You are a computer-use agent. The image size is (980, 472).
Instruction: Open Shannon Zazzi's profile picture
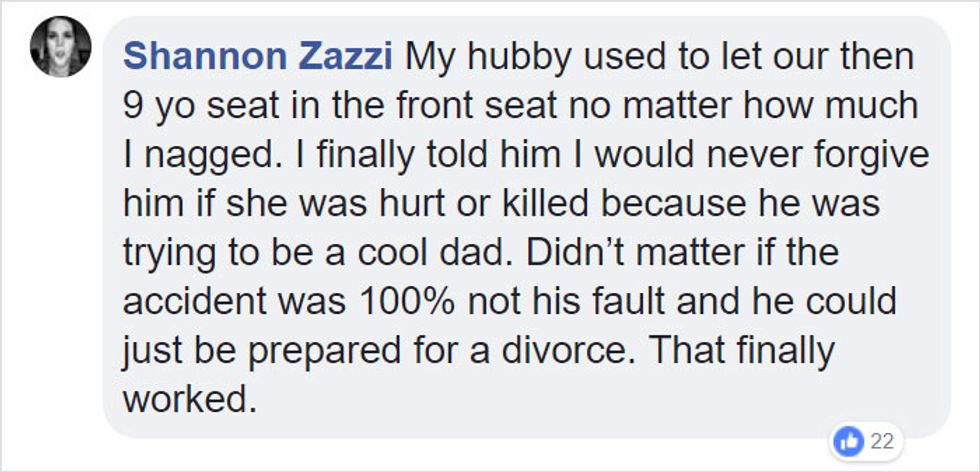click(x=61, y=47)
